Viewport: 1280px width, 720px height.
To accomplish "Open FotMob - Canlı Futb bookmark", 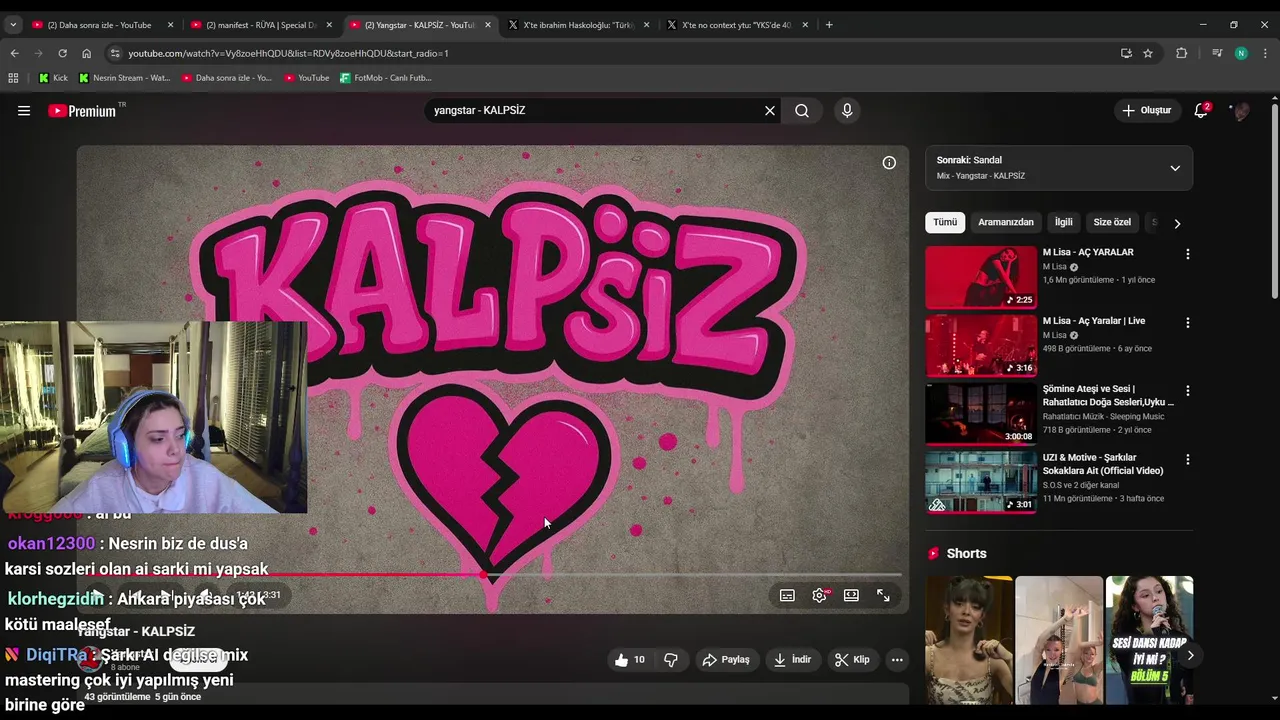I will (385, 78).
